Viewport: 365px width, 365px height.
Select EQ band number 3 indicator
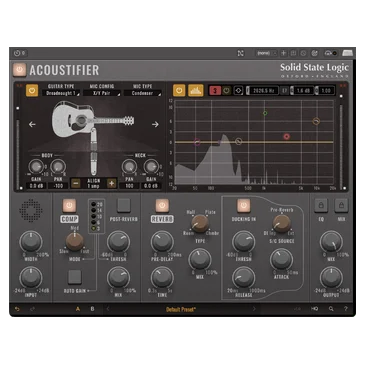(215, 90)
